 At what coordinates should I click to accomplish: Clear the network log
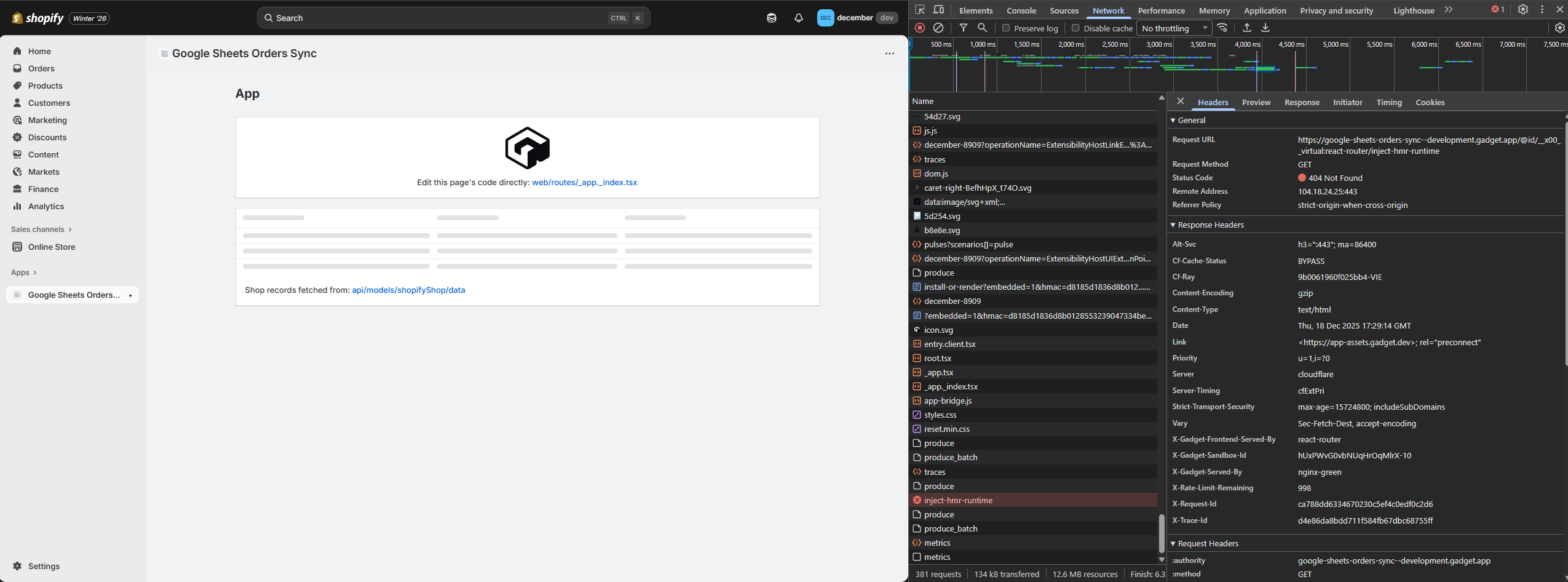(938, 28)
